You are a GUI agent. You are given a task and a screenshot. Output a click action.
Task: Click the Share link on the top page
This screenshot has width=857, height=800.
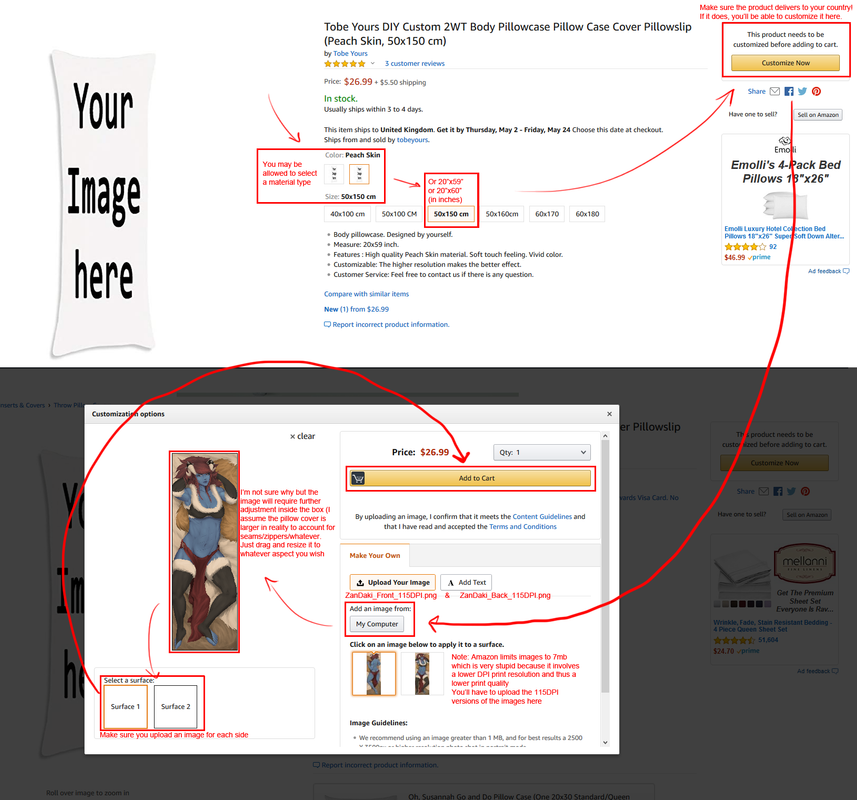(x=756, y=91)
